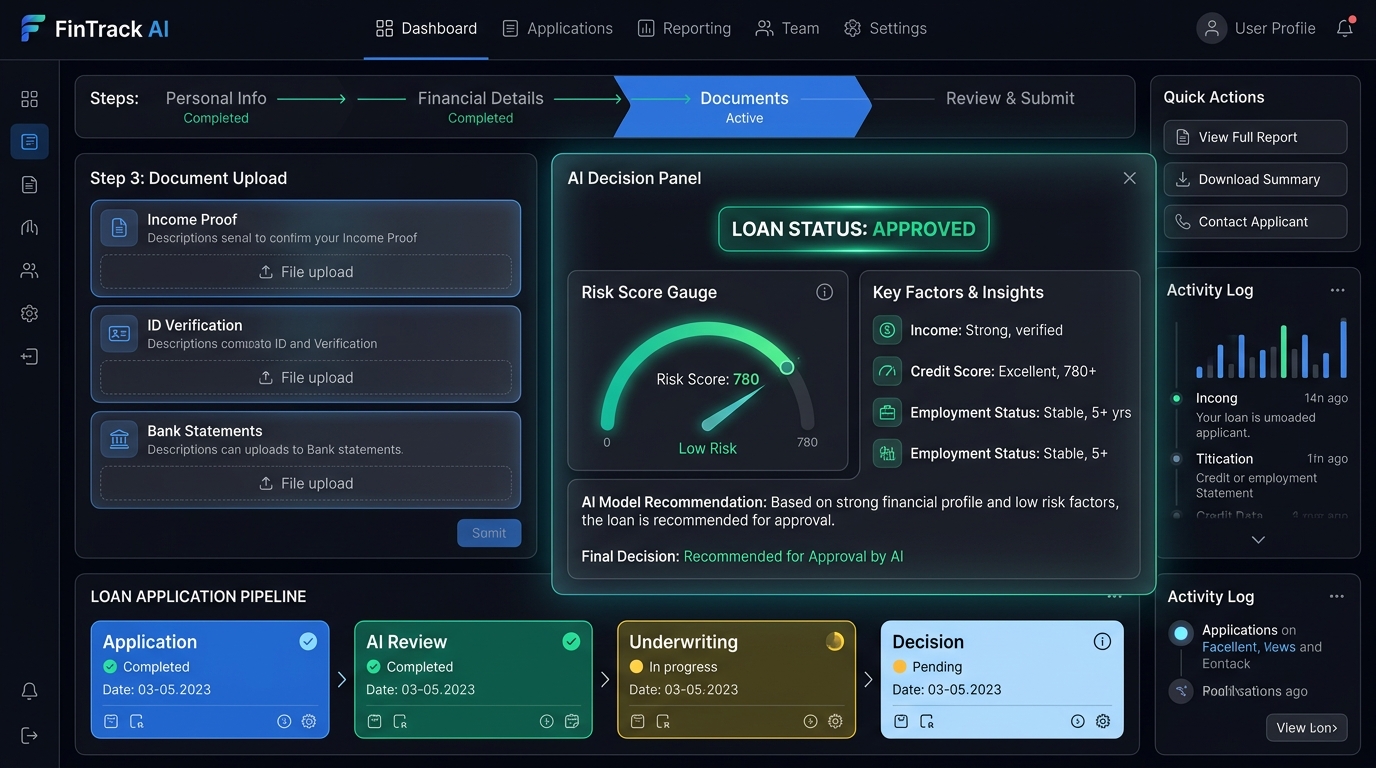Expand the upper Activity Log with chevron down
The image size is (1376, 768).
coord(1258,539)
